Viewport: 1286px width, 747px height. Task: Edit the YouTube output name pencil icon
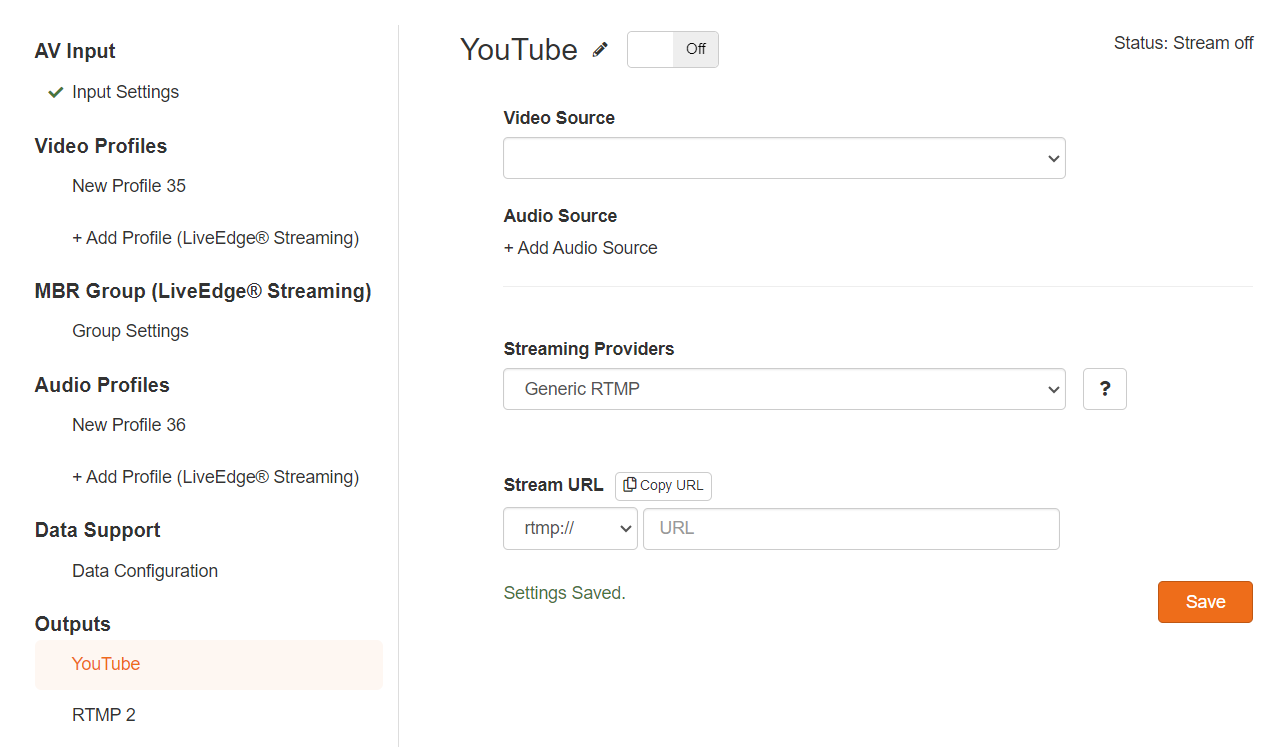pyautogui.click(x=600, y=49)
